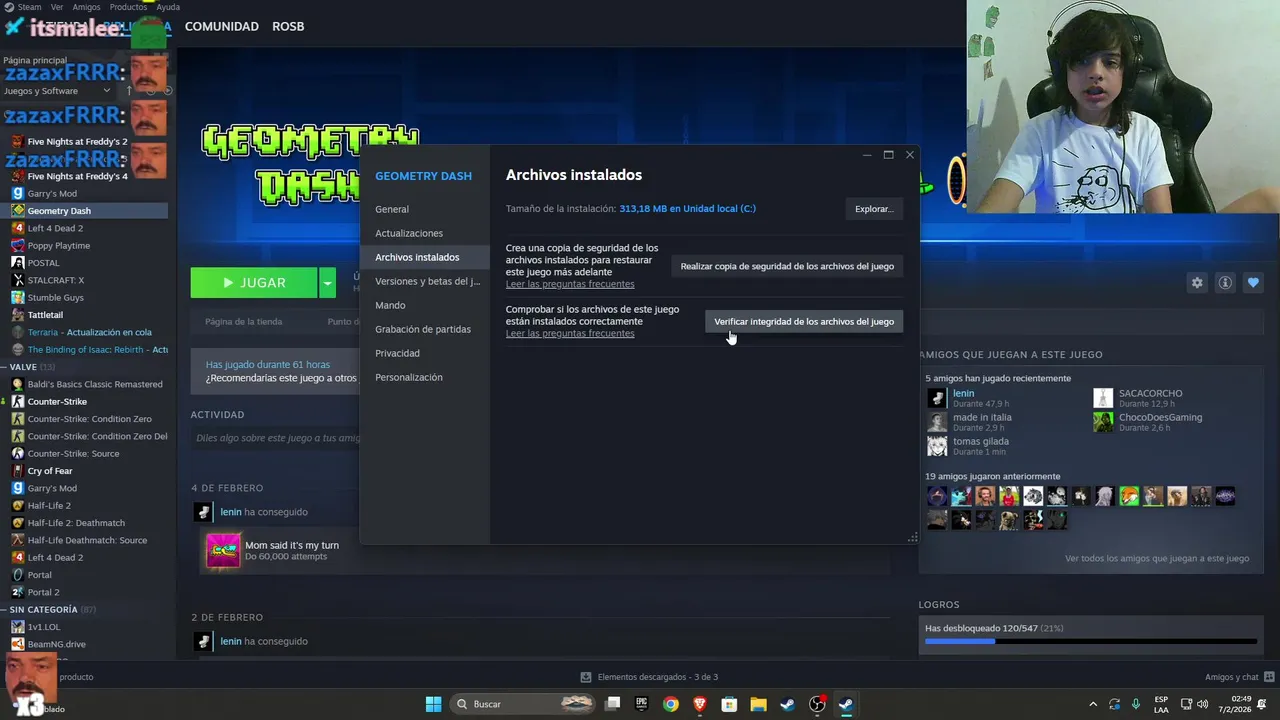Click Verificar integridad de los archivos
This screenshot has width=1280, height=720.
(x=804, y=321)
